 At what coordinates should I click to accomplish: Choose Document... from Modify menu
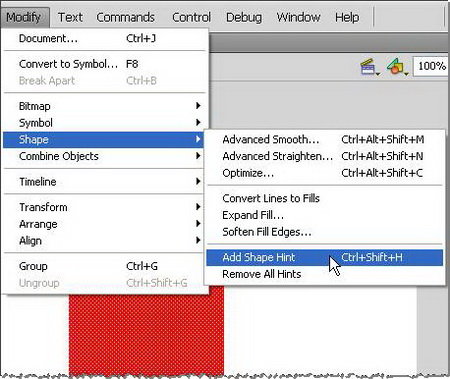(x=105, y=39)
